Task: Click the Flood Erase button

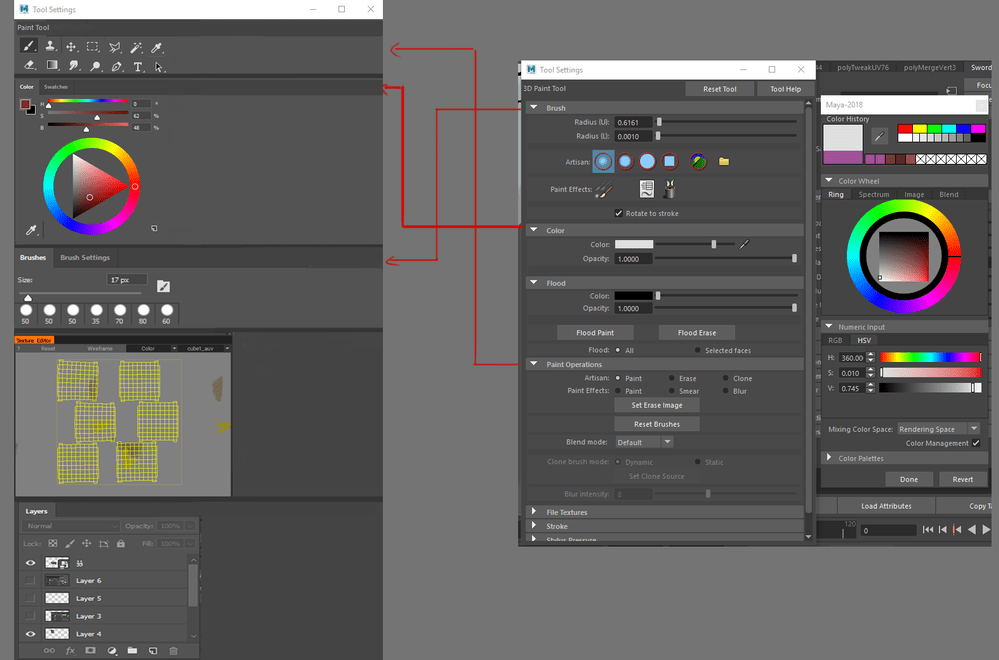Action: pos(696,333)
